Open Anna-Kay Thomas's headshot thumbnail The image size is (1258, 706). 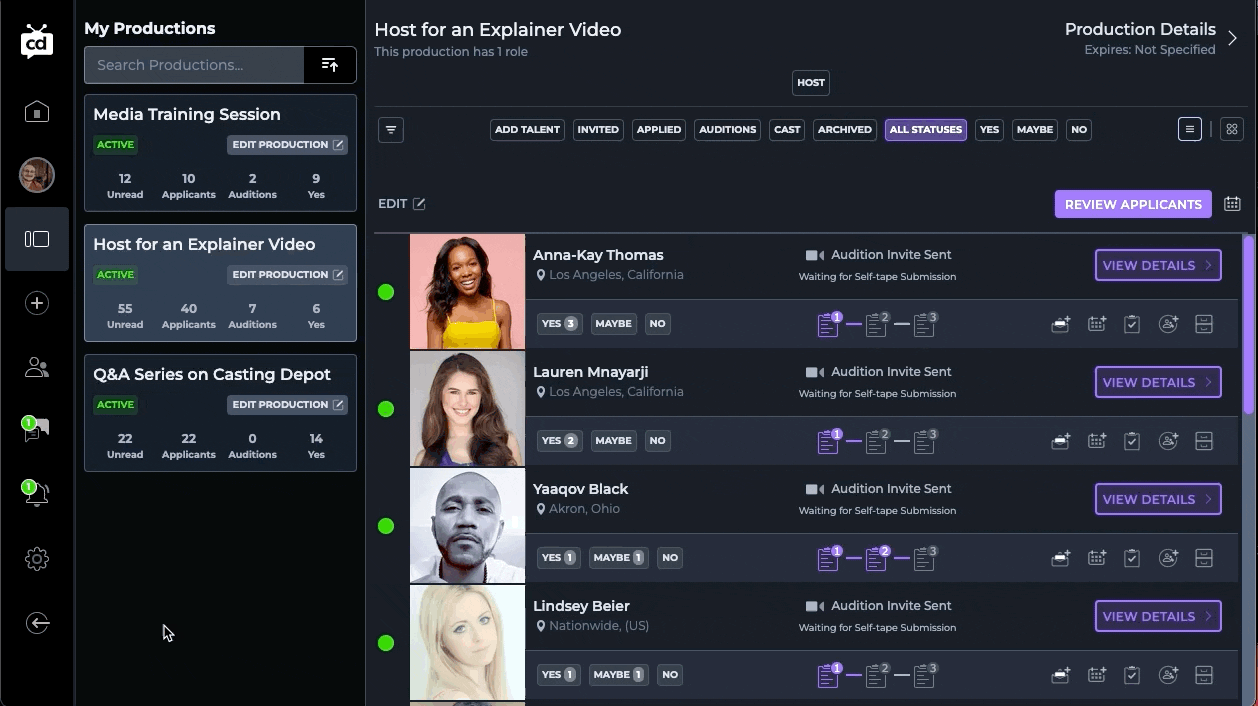[x=467, y=292]
